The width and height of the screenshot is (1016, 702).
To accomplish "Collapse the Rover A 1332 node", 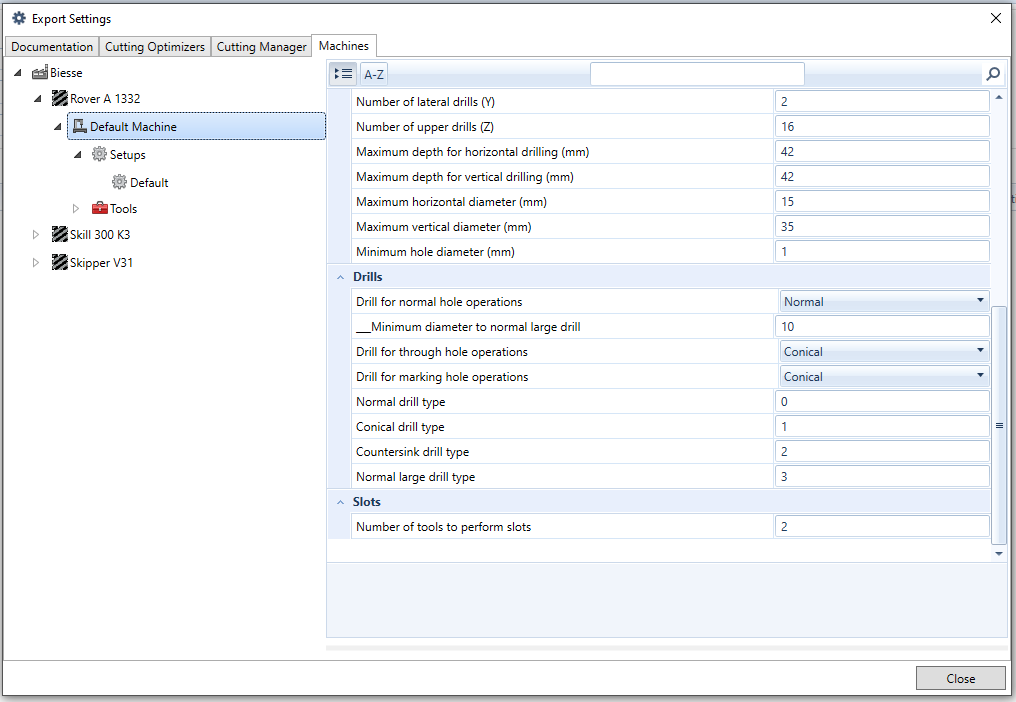I will [x=38, y=99].
